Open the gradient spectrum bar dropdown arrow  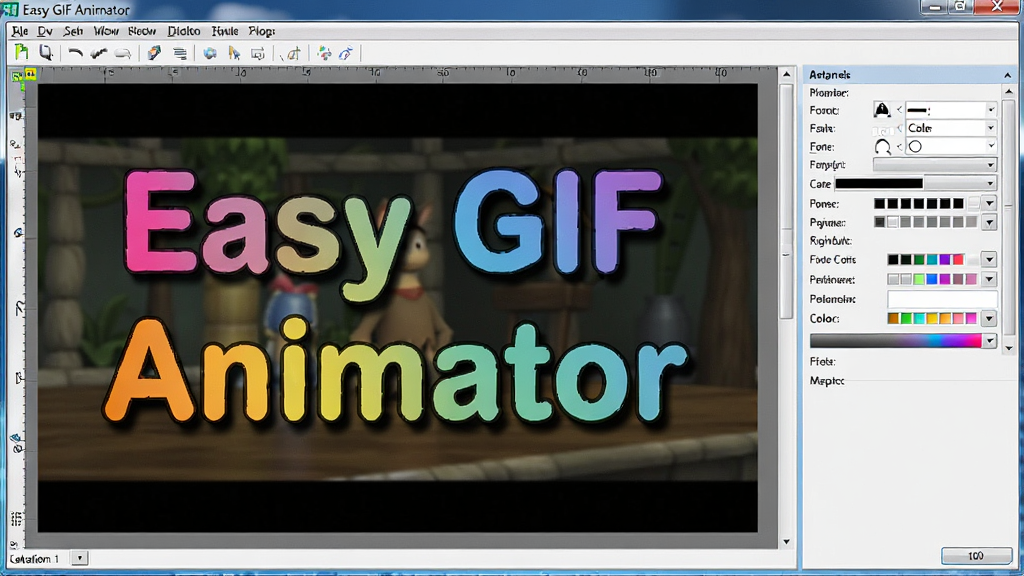(990, 341)
